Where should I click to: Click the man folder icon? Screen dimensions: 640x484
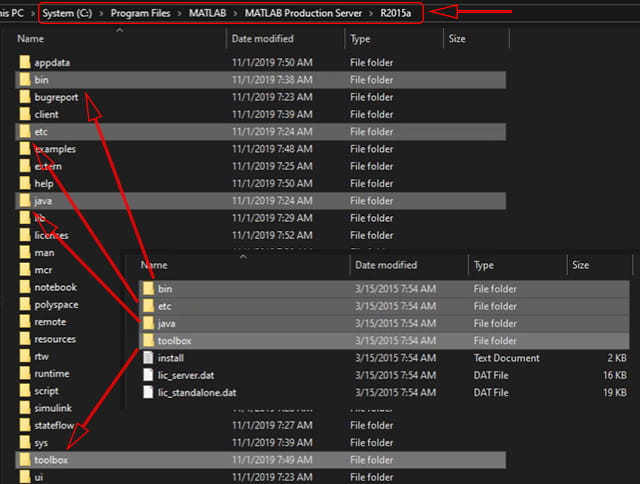point(25,253)
